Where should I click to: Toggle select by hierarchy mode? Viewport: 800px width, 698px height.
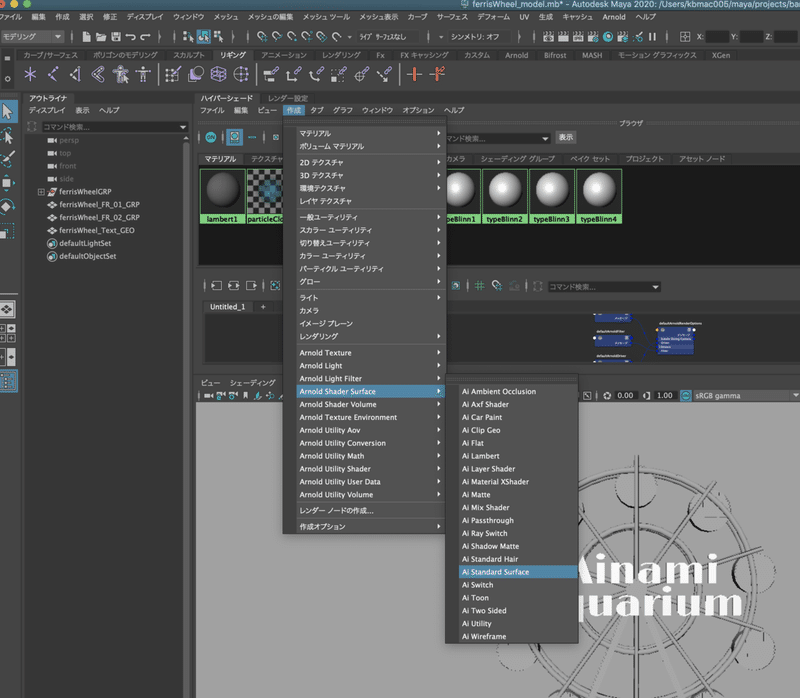pos(188,37)
